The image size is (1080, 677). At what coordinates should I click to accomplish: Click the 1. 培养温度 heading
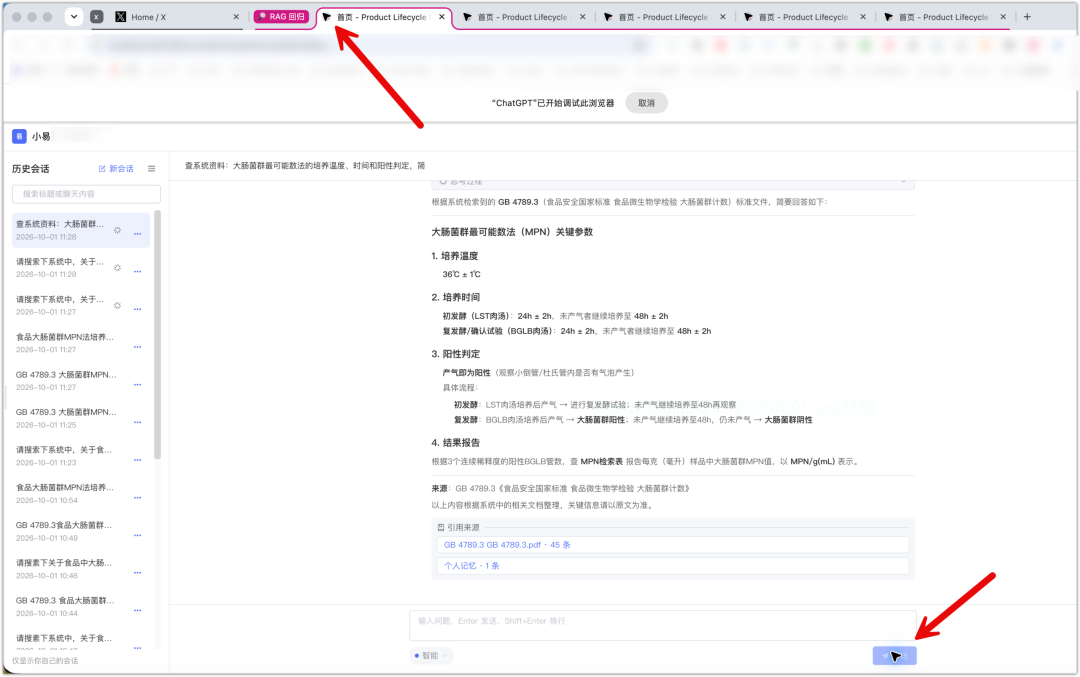(x=455, y=256)
